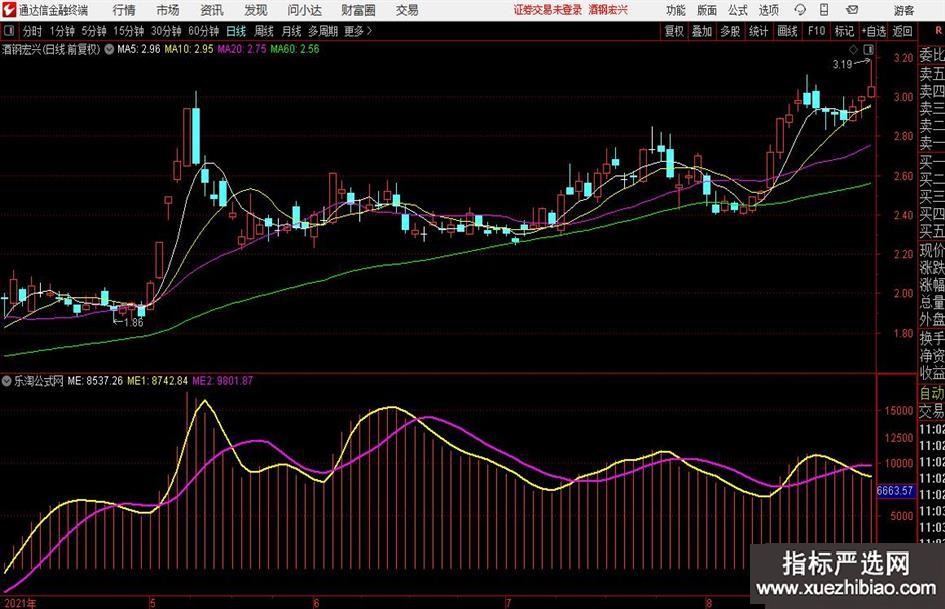
Task: Open the 公式 menu
Action: coord(738,10)
